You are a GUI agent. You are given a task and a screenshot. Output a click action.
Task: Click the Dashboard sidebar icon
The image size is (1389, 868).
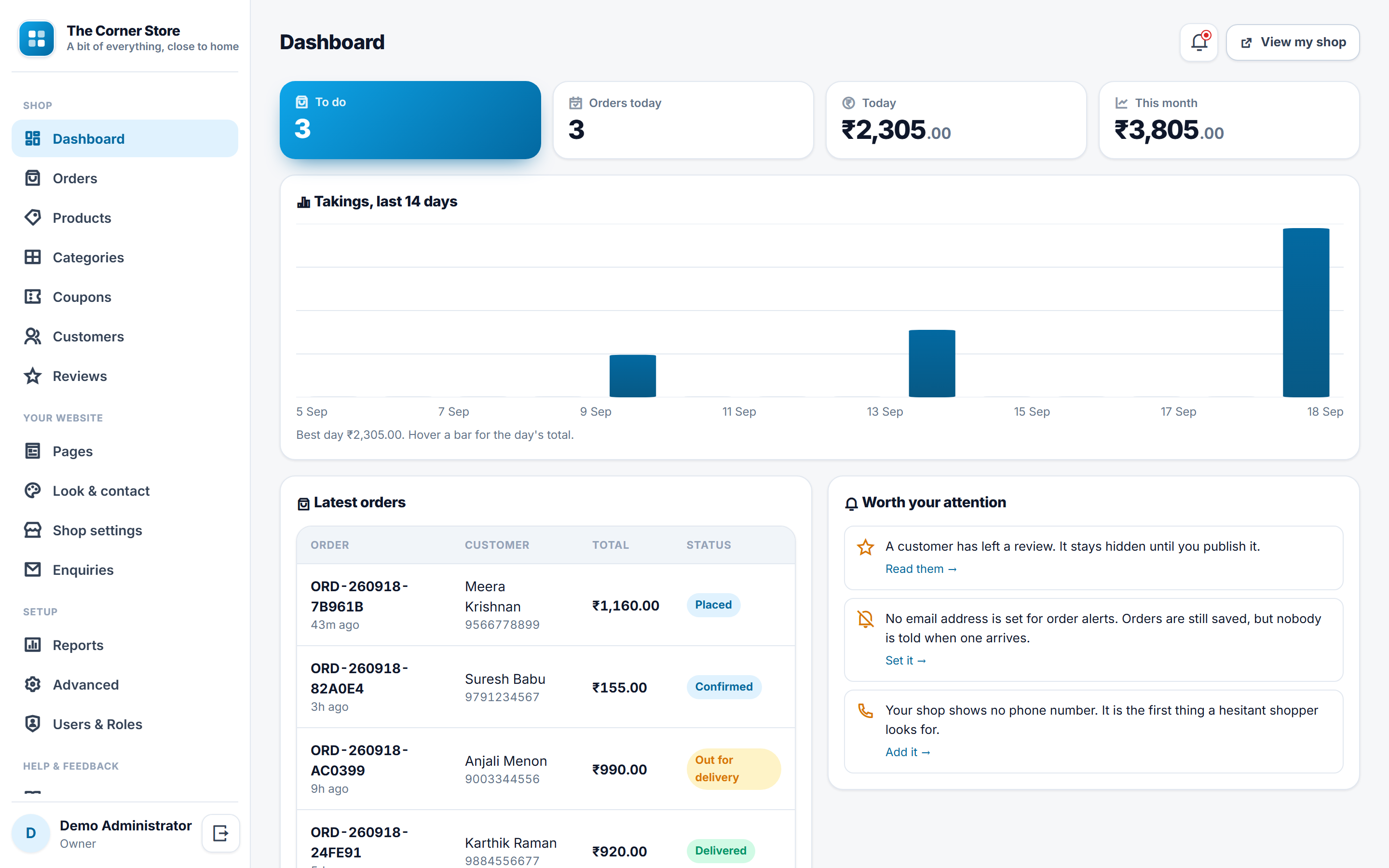click(x=33, y=138)
